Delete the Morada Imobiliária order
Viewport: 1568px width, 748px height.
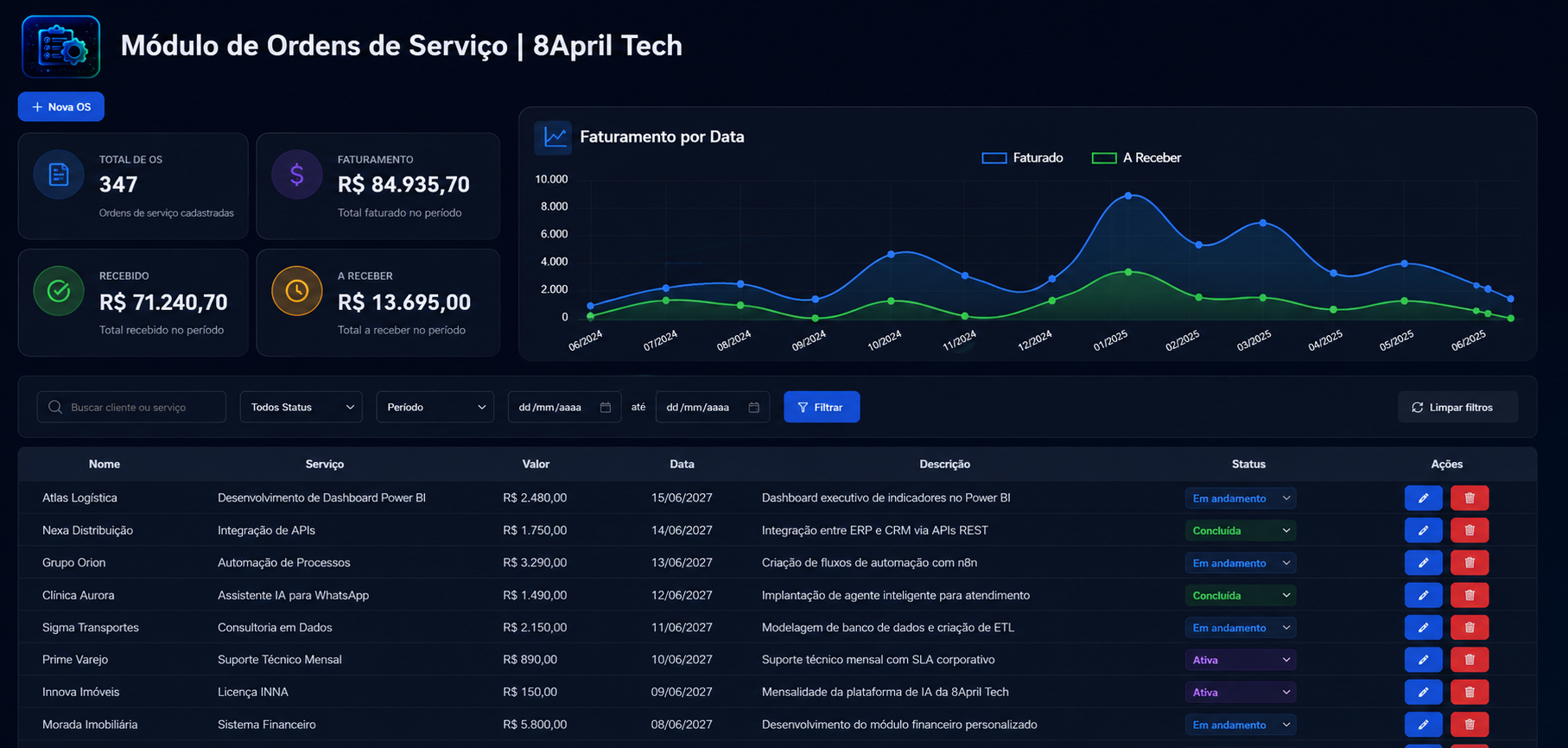point(1470,725)
